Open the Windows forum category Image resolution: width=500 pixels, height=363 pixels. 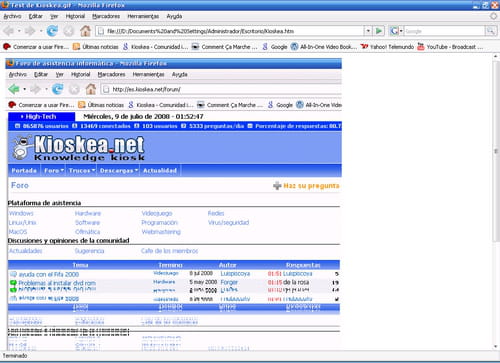coord(21,213)
